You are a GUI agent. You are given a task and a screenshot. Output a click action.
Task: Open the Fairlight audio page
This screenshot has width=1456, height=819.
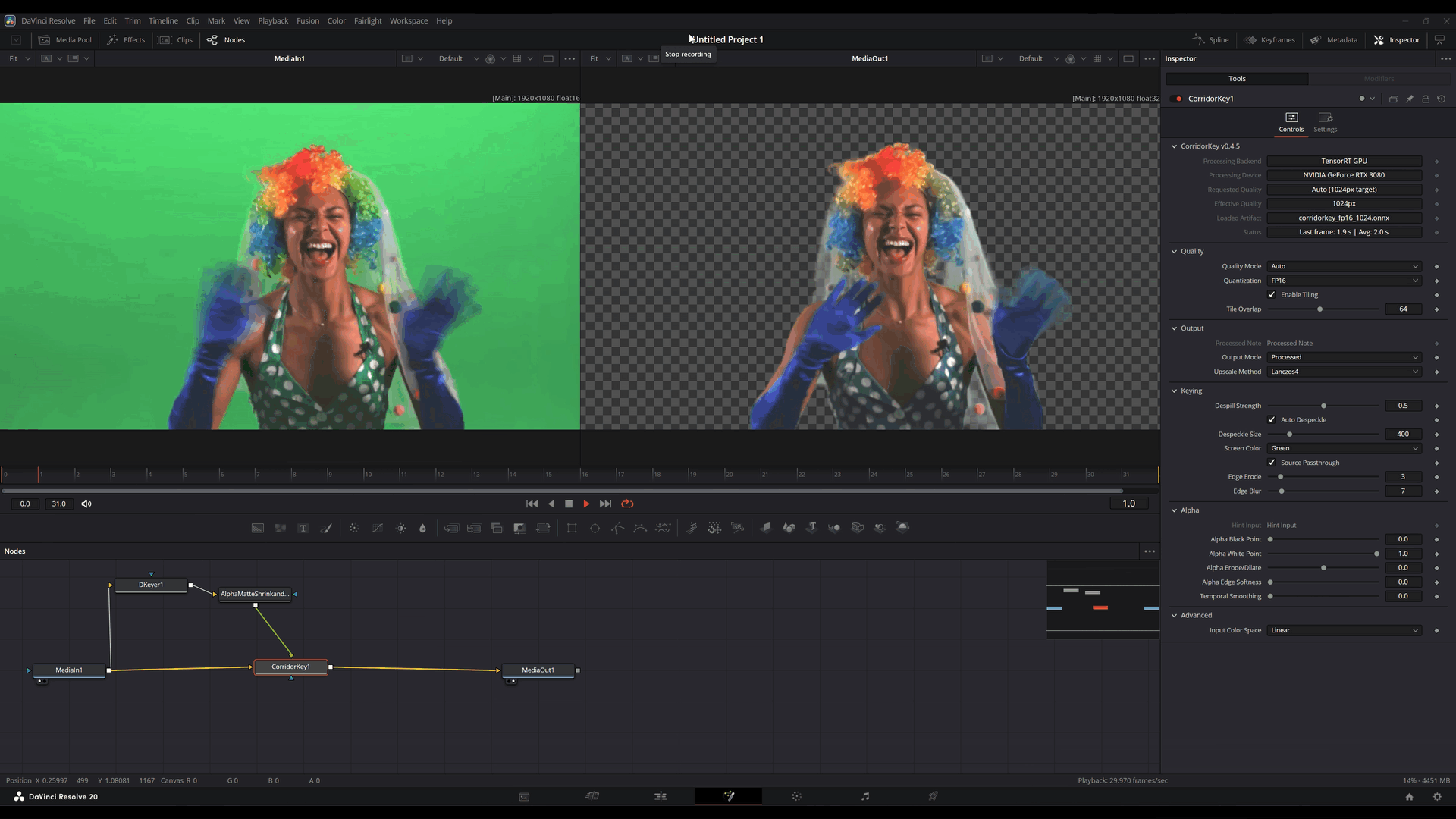pos(864,796)
